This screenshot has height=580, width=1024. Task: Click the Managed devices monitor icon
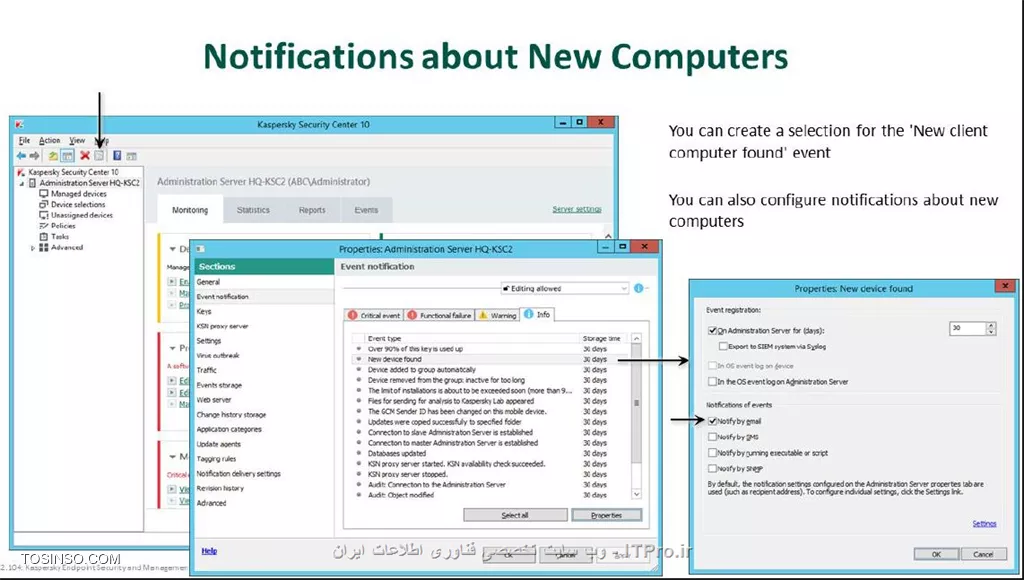pos(44,194)
